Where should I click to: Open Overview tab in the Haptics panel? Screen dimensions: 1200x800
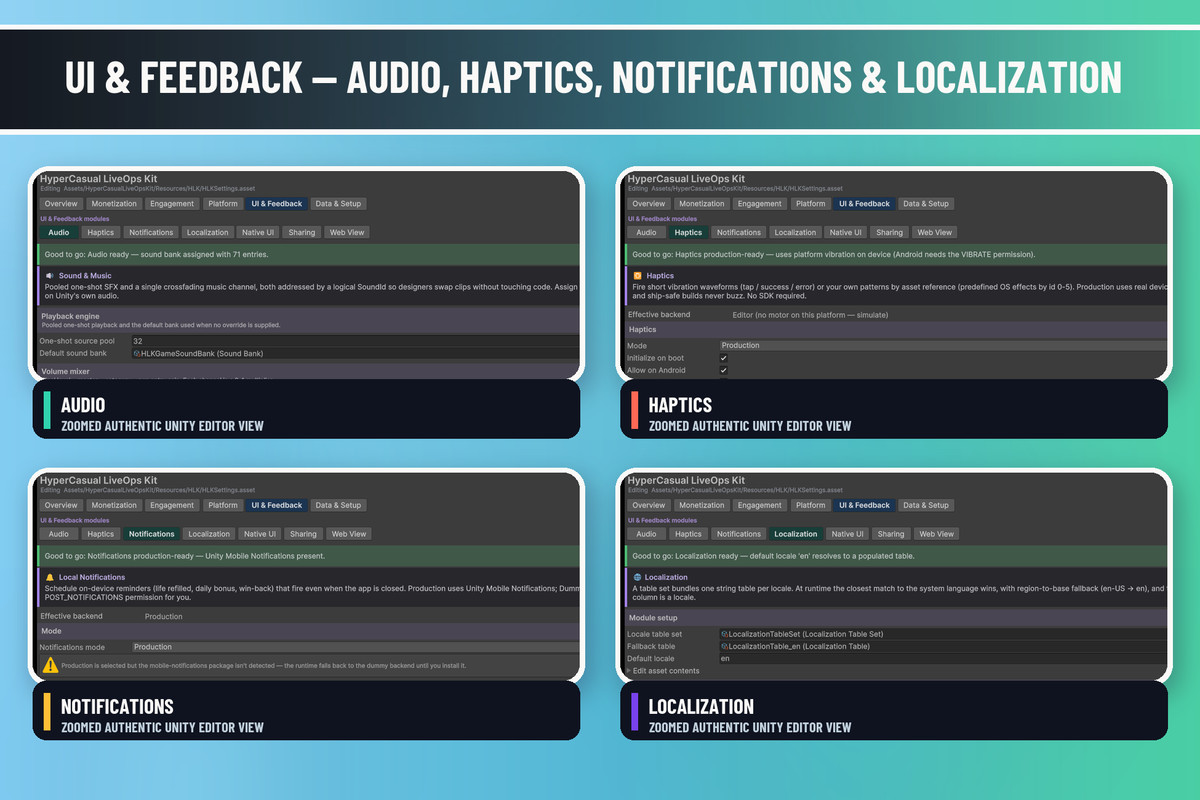(x=648, y=203)
